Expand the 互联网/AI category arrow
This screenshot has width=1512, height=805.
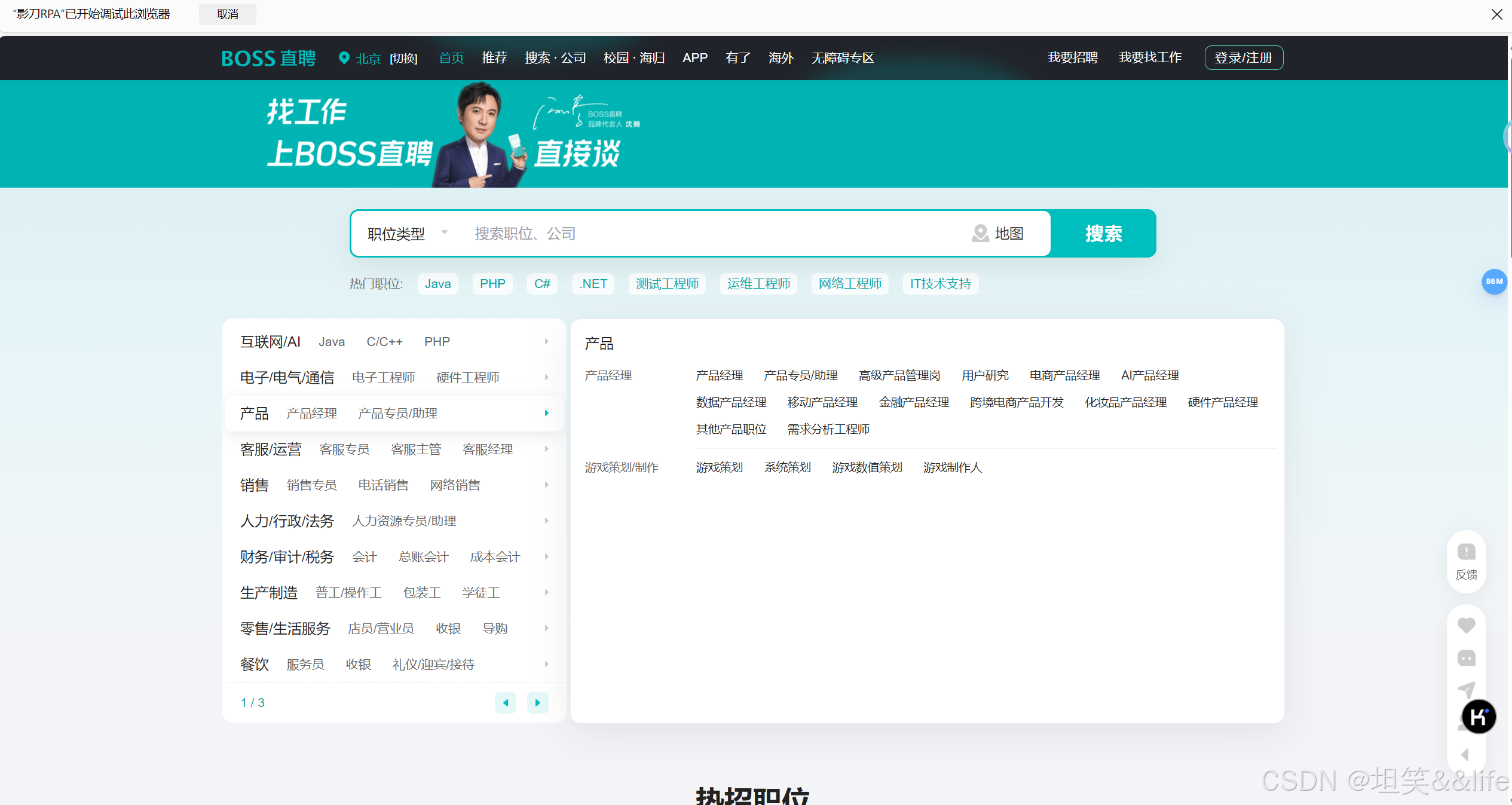(546, 341)
